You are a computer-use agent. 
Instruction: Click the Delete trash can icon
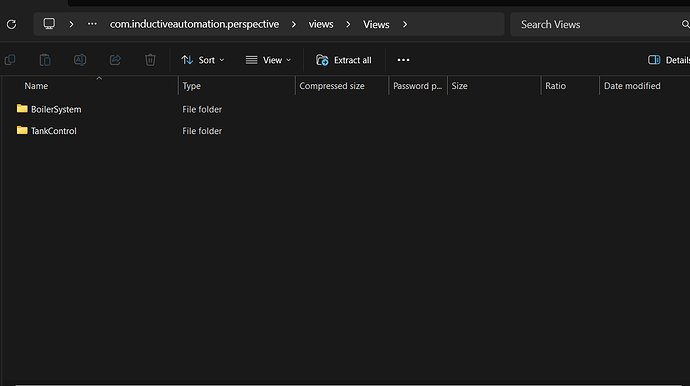click(150, 60)
